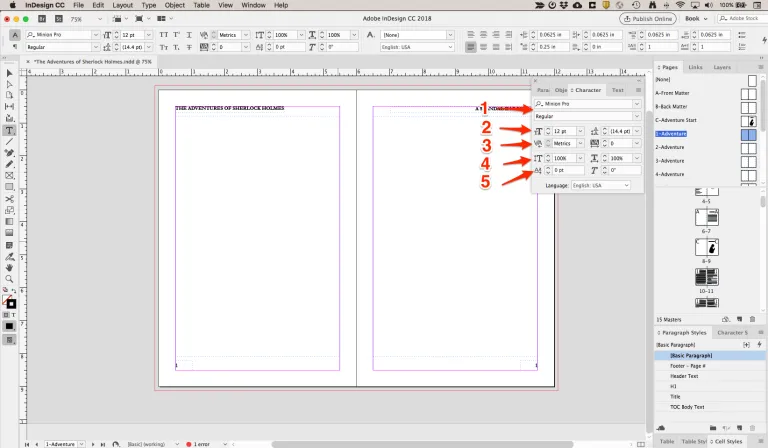This screenshot has width=768, height=448.
Task: Select the Rectangle tool
Action: [x=9, y=187]
